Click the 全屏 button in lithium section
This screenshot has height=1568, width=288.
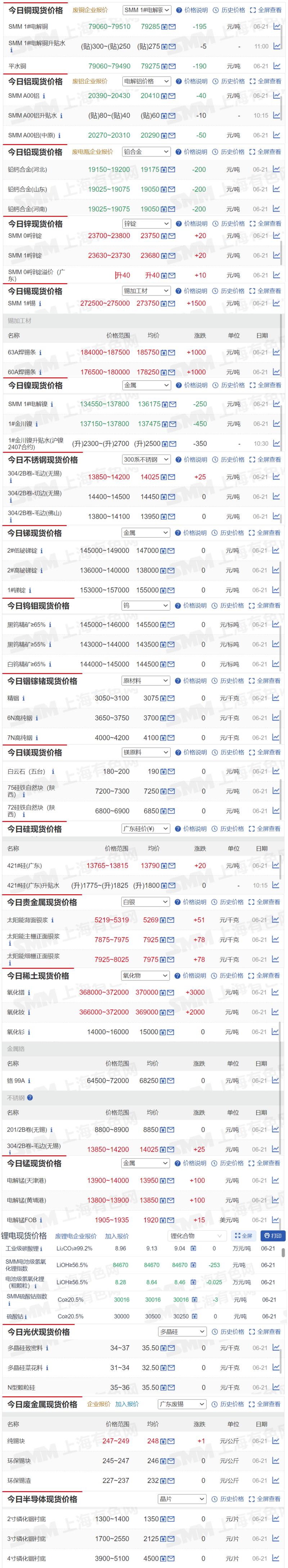tap(243, 1236)
